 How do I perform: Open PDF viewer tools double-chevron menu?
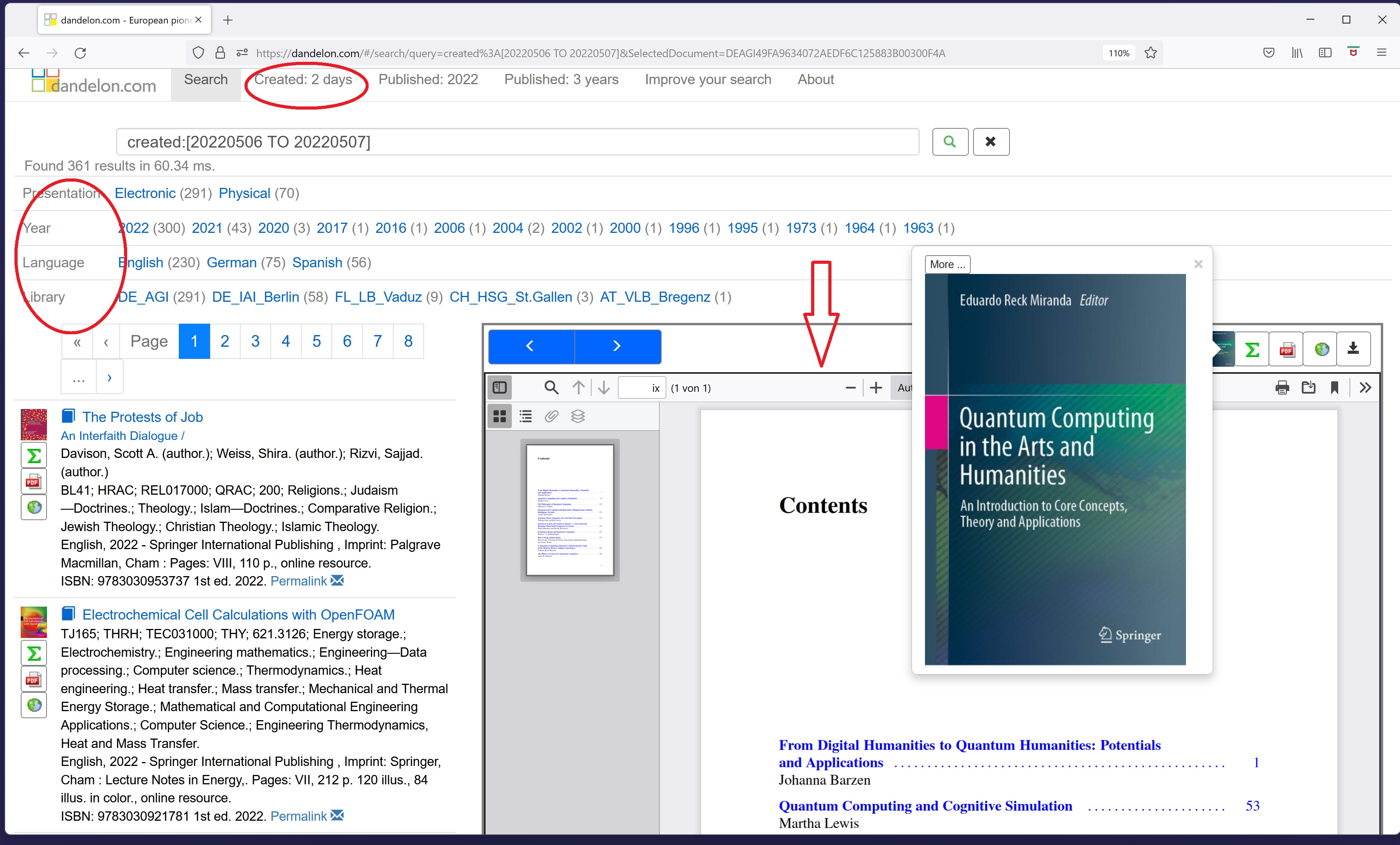(1365, 387)
